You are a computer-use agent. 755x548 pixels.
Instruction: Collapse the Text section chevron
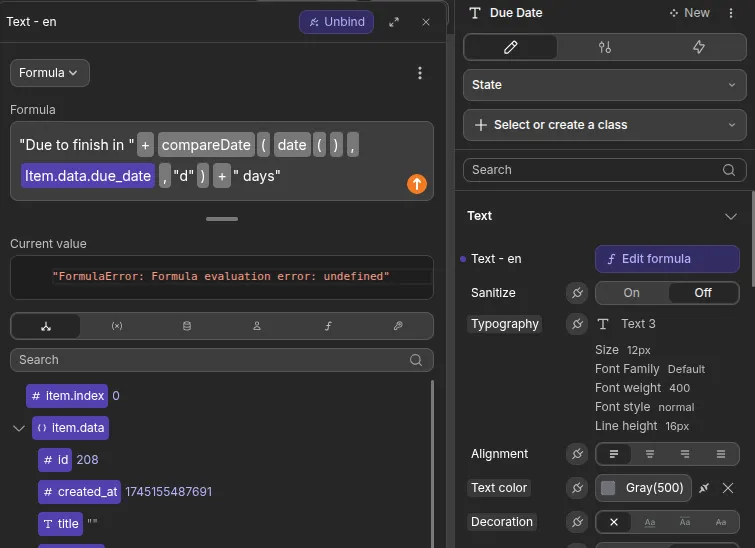(730, 216)
